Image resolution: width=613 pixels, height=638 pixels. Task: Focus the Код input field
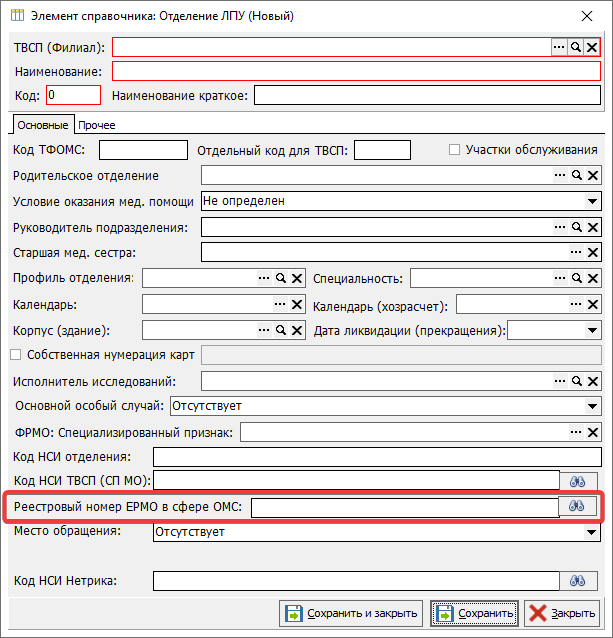[73, 95]
